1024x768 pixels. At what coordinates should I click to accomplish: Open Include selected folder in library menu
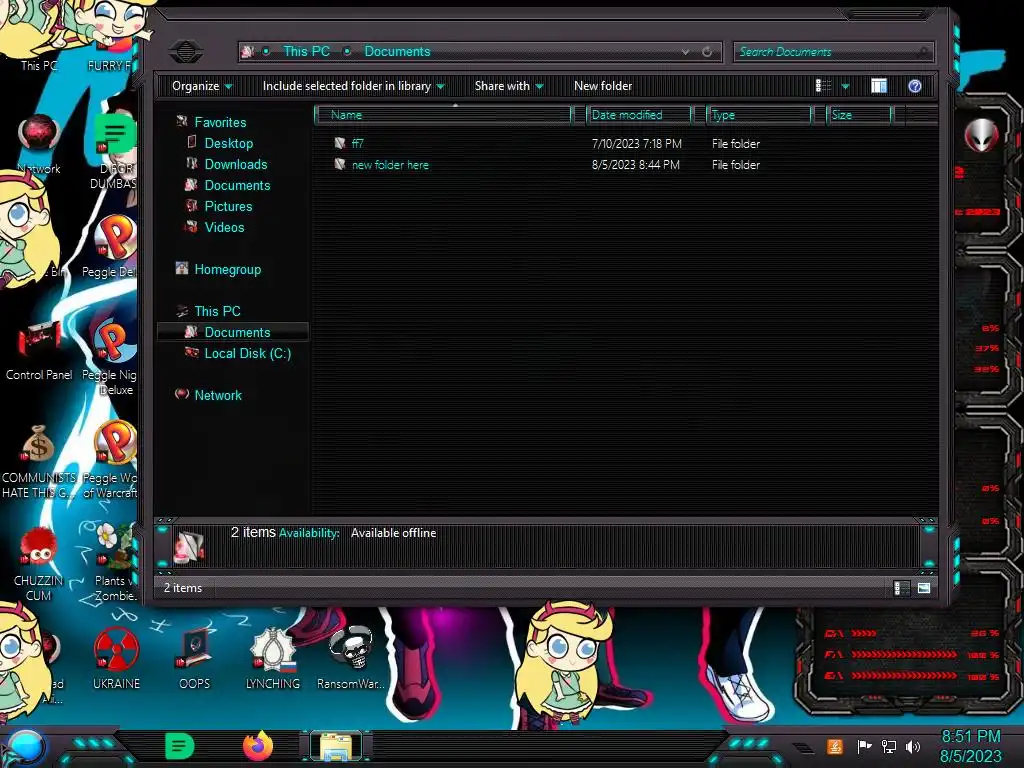(x=353, y=86)
